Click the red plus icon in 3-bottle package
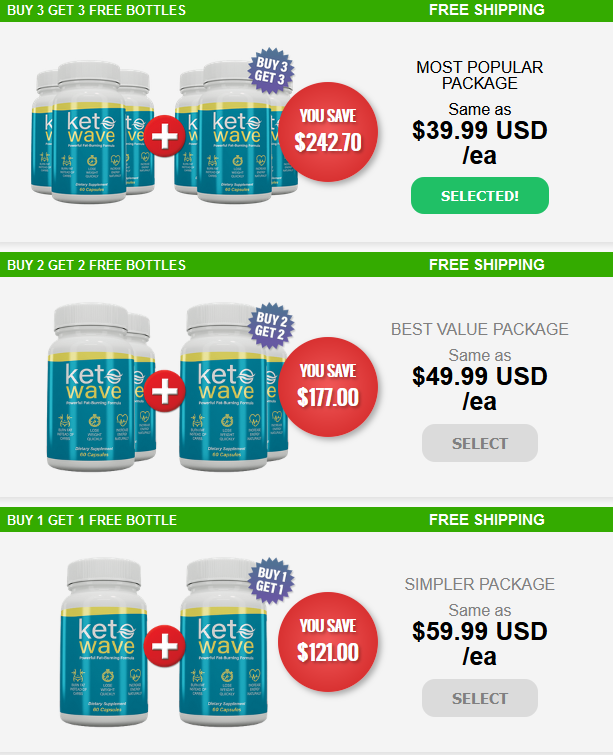Viewport: 613px width, 755px height. point(165,136)
